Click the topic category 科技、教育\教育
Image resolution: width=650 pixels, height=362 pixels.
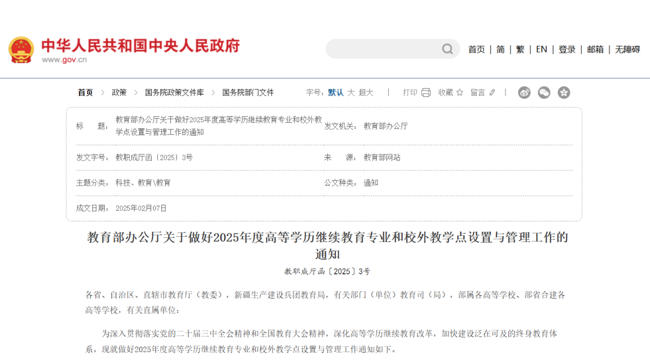pos(143,183)
